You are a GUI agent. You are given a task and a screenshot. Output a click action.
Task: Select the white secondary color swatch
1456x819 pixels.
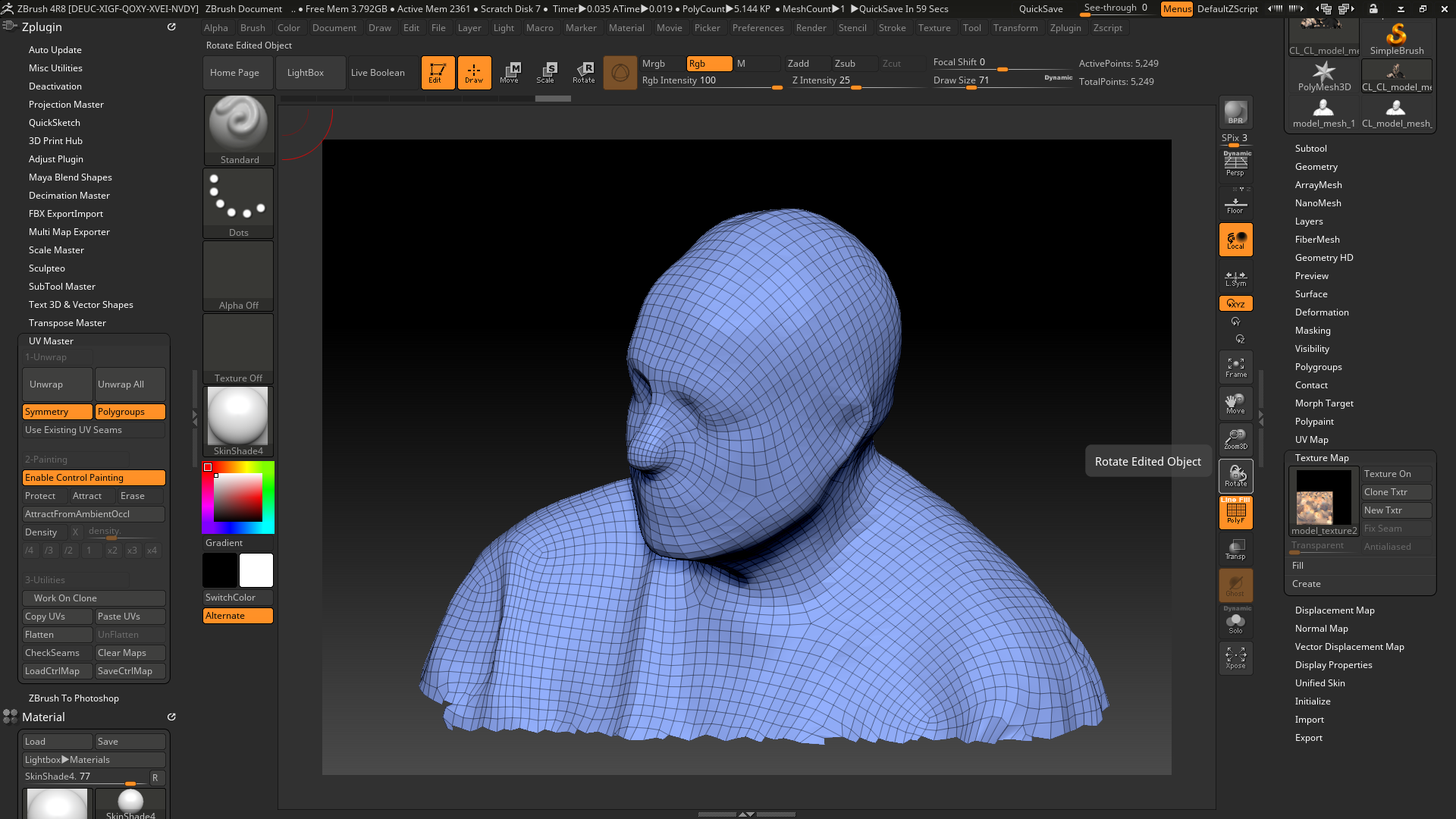point(256,570)
